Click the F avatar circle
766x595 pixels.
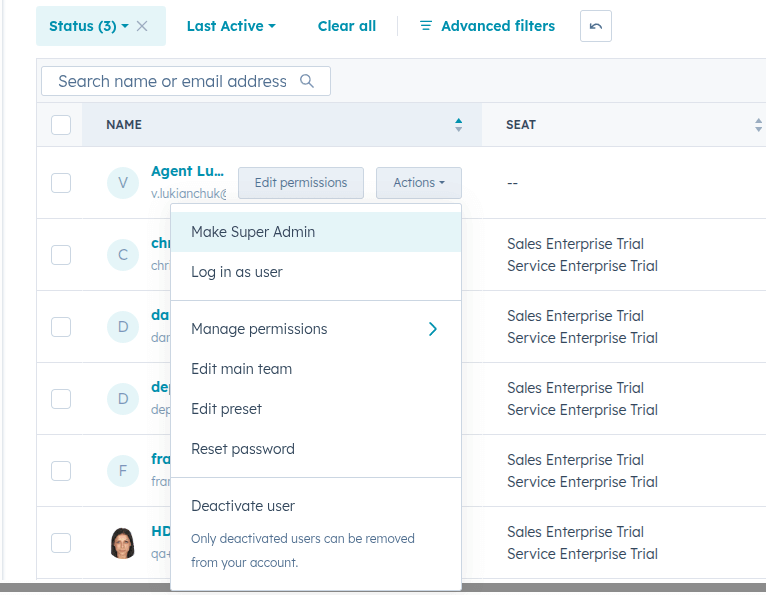[x=123, y=471]
